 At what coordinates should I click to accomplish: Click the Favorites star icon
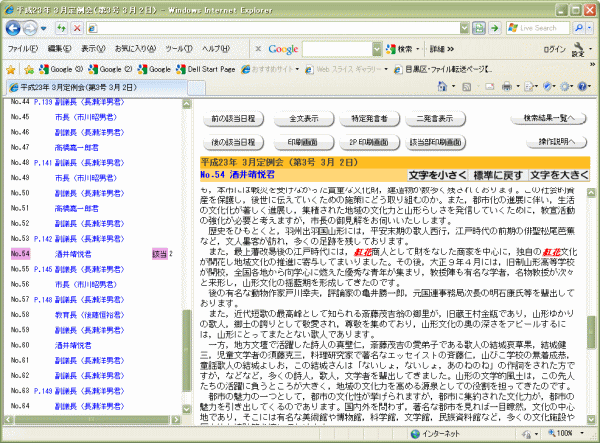(11, 69)
